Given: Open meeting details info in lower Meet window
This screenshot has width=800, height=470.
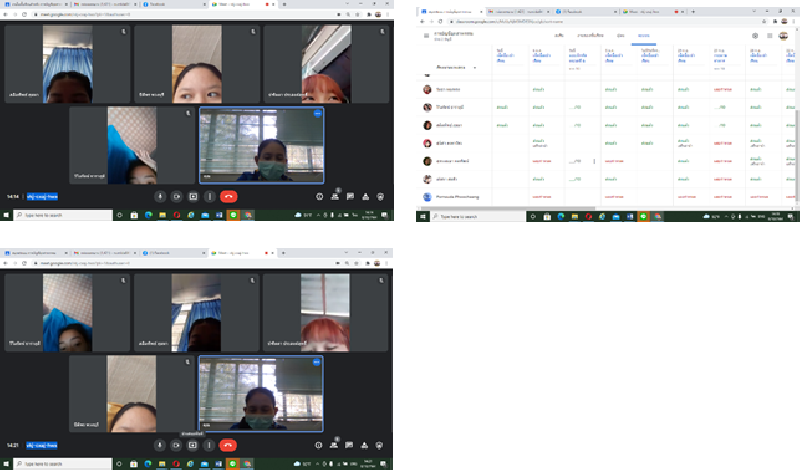Looking at the screenshot, I should pos(318,445).
